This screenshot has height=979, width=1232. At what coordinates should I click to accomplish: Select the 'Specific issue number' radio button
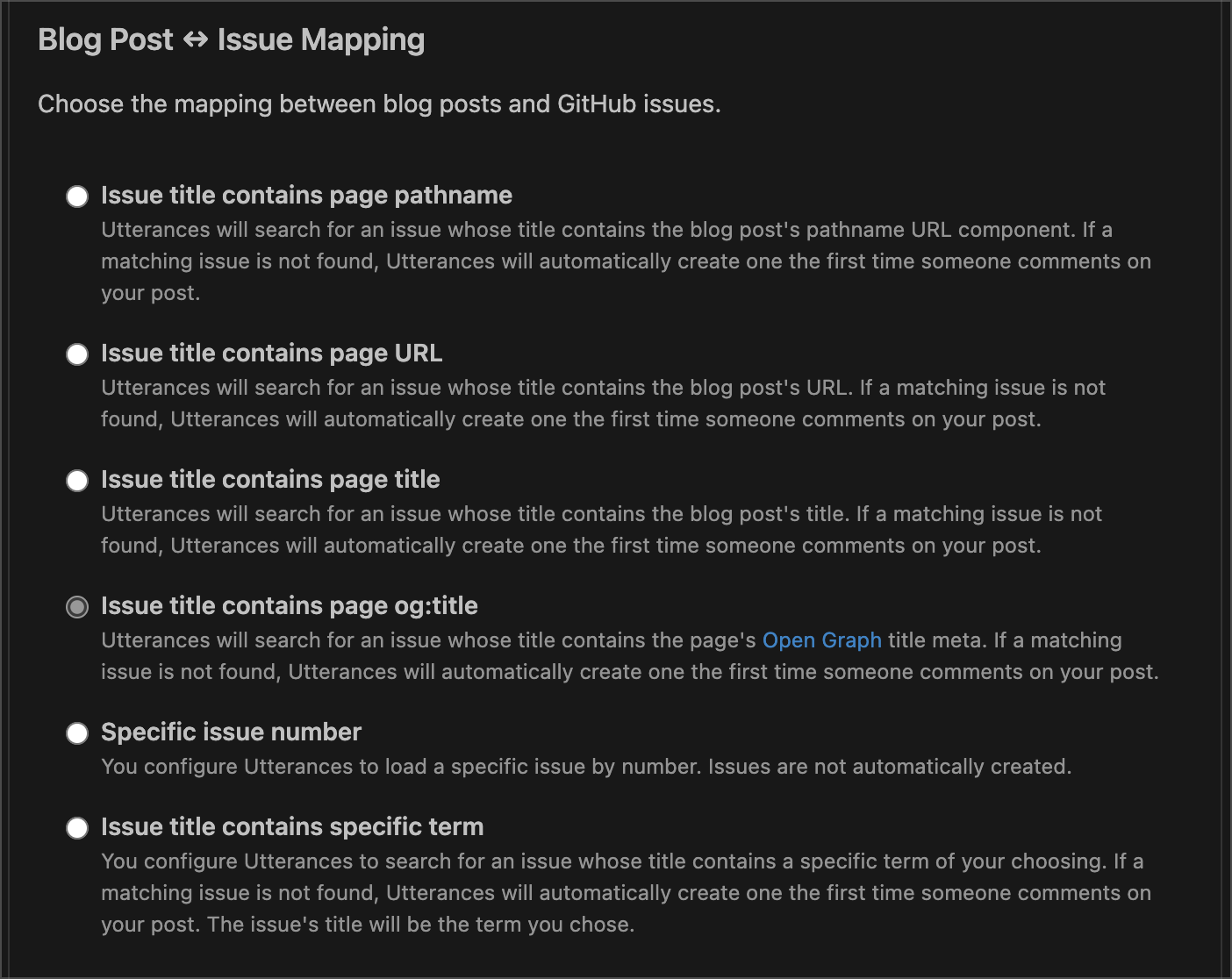[77, 732]
